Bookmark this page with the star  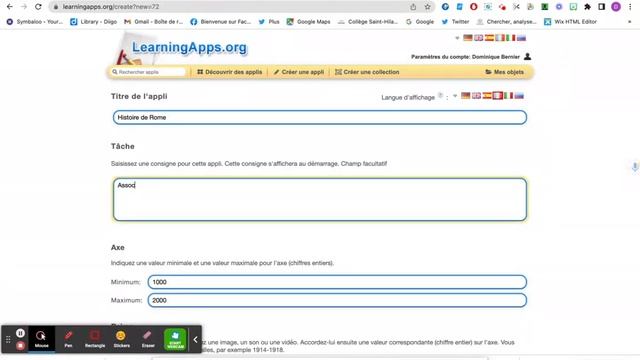pyautogui.click(x=427, y=7)
